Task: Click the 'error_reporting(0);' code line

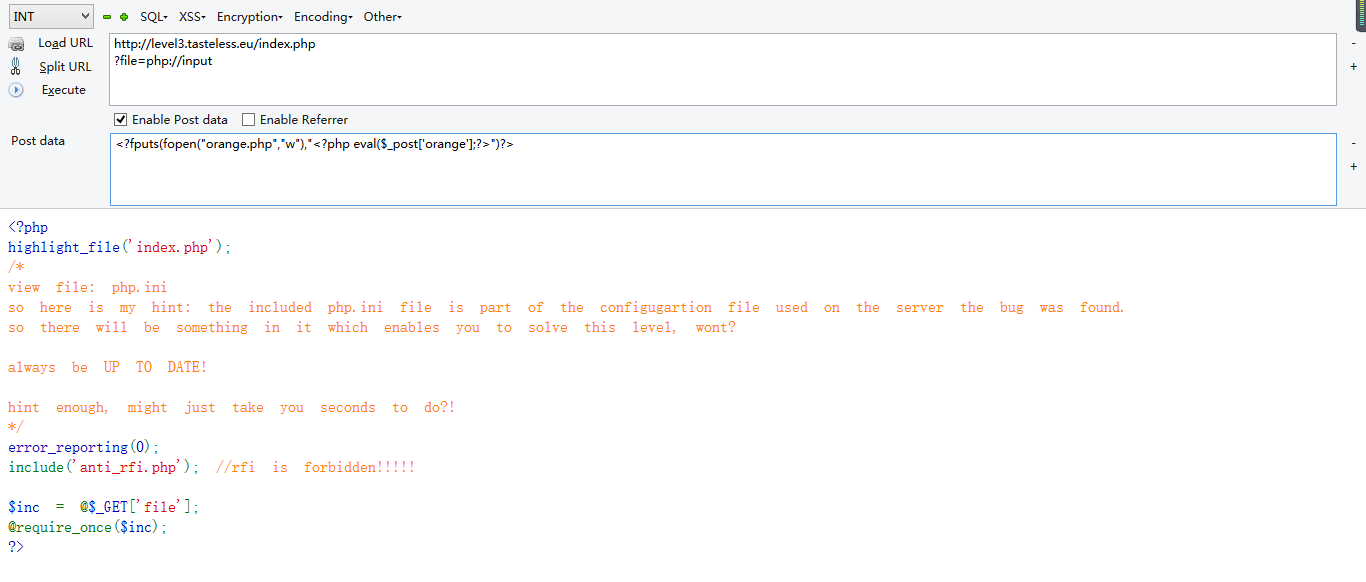Action: pos(84,447)
